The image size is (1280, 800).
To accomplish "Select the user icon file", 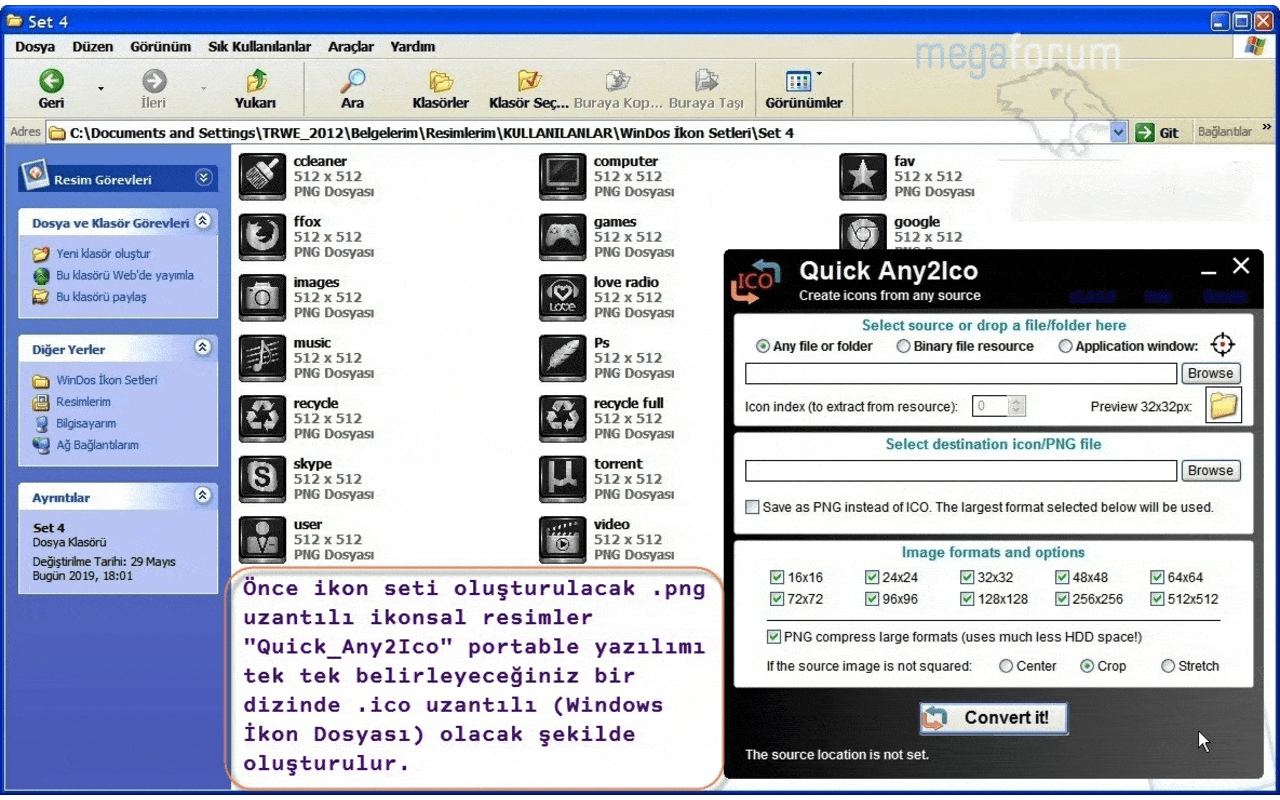I will pos(263,539).
